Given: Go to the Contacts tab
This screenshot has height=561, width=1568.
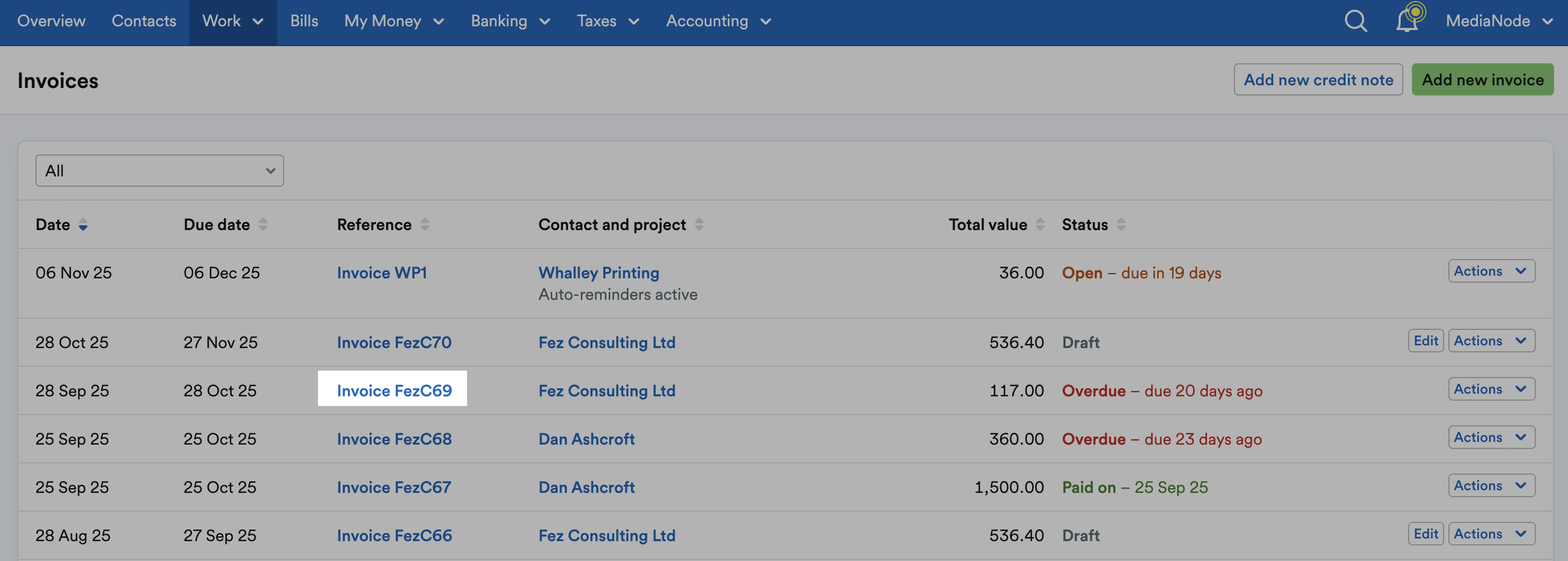Looking at the screenshot, I should click(x=144, y=21).
